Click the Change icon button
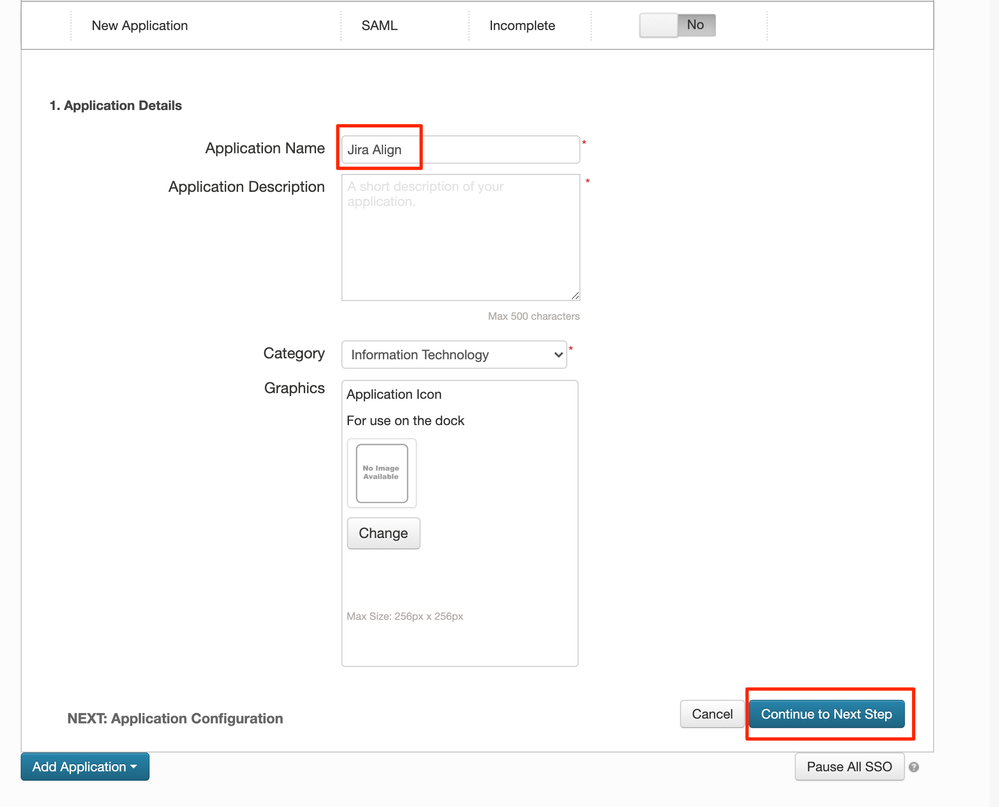This screenshot has height=807, width=999. coord(384,533)
